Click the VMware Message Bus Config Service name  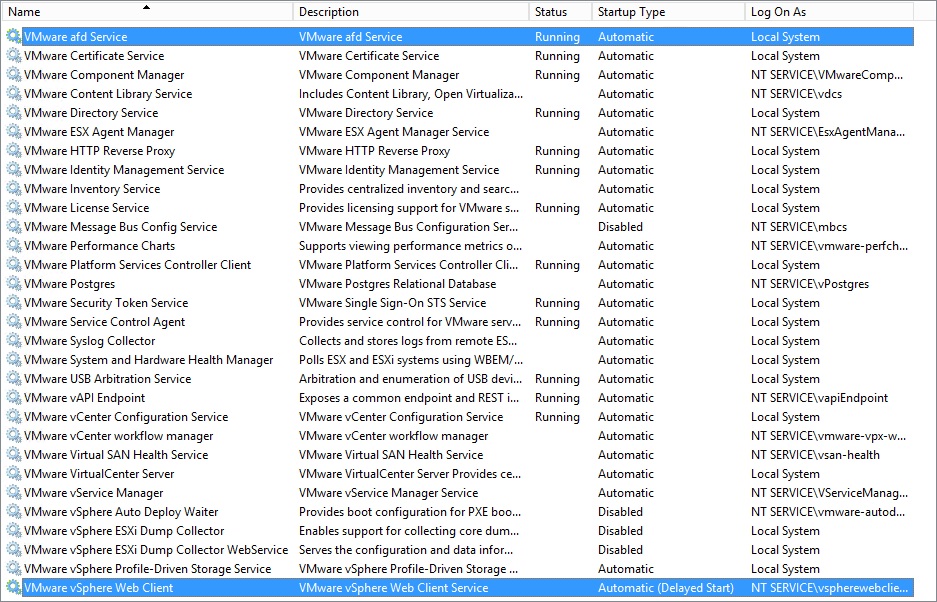121,227
